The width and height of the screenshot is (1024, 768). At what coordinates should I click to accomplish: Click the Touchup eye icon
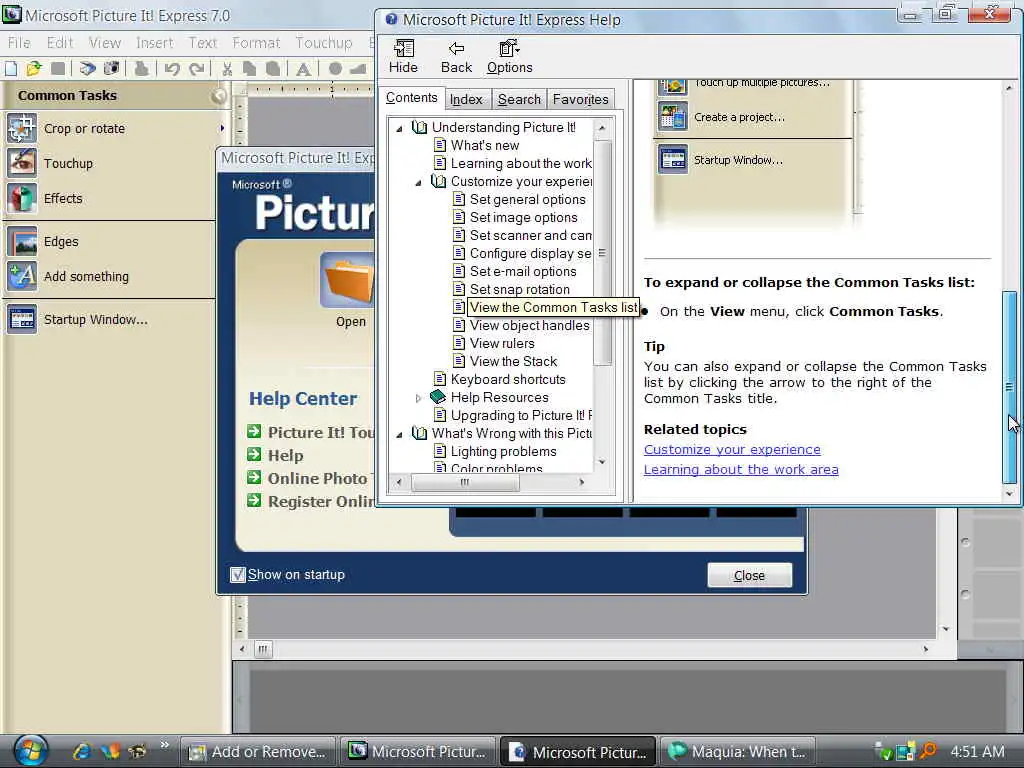pyautogui.click(x=22, y=163)
